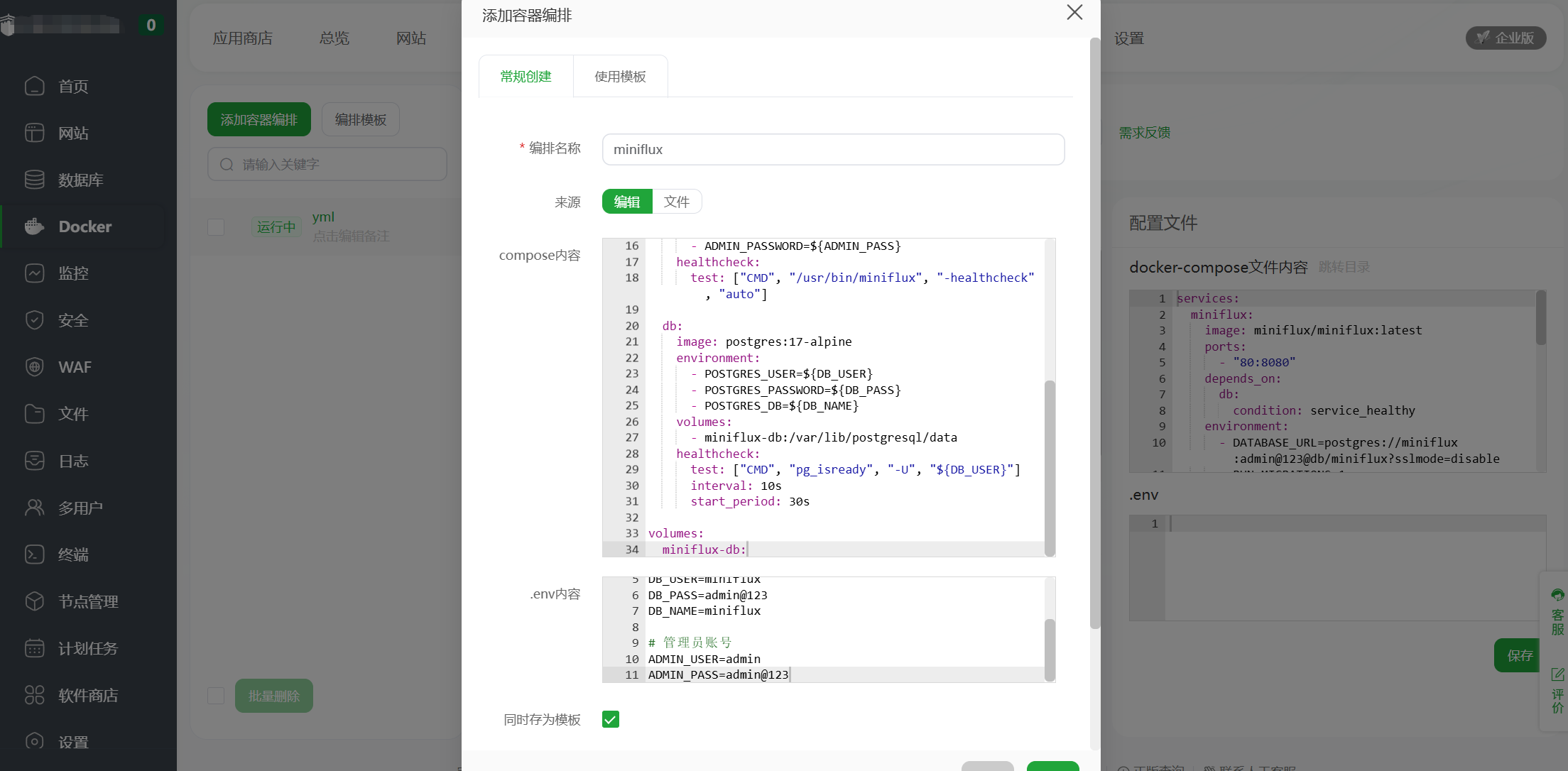Viewport: 1568px width, 771px height.
Task: Click the search magnifier icon in keyword box
Action: (227, 165)
